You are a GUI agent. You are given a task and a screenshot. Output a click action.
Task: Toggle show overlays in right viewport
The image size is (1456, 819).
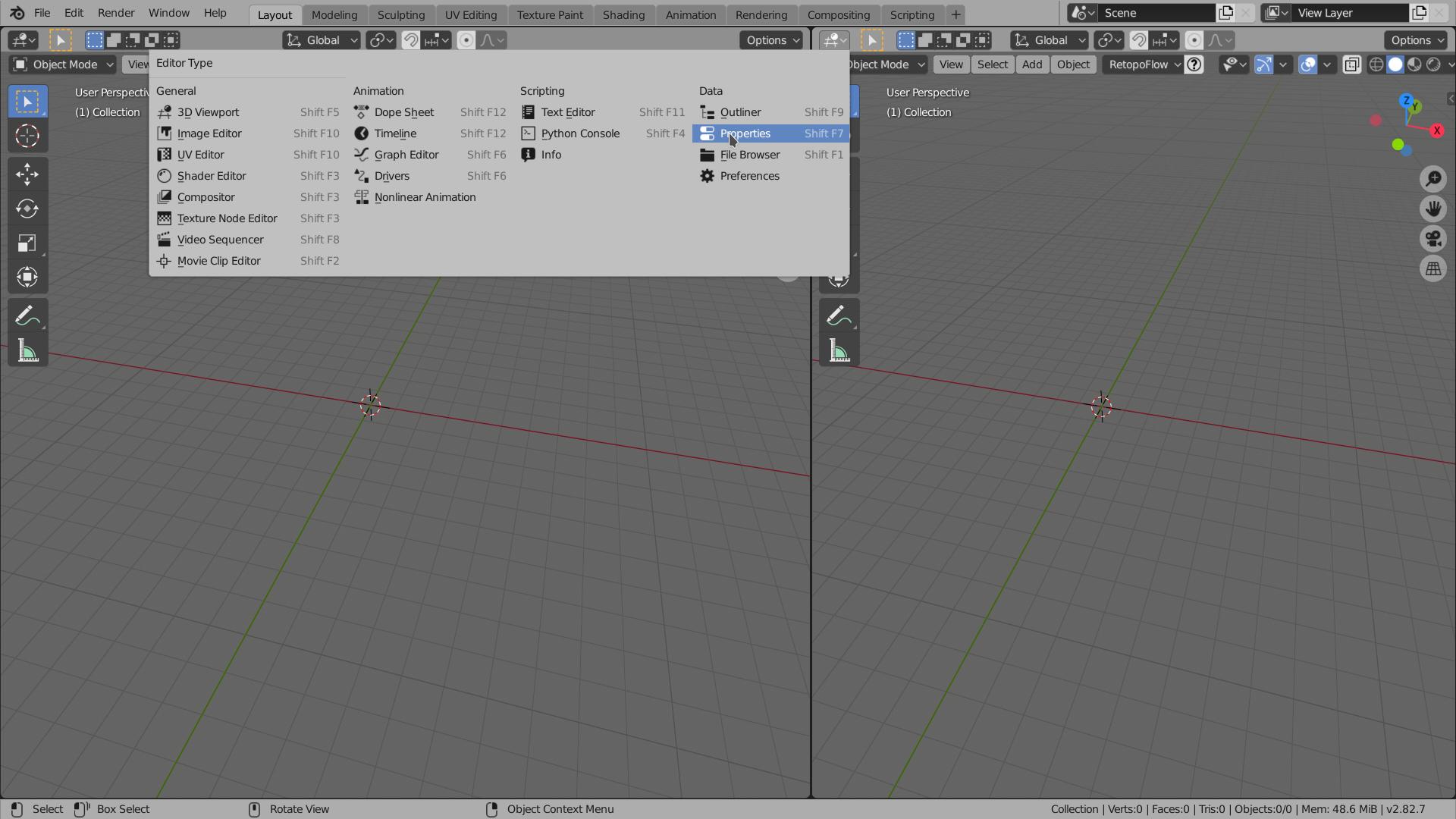click(x=1308, y=64)
